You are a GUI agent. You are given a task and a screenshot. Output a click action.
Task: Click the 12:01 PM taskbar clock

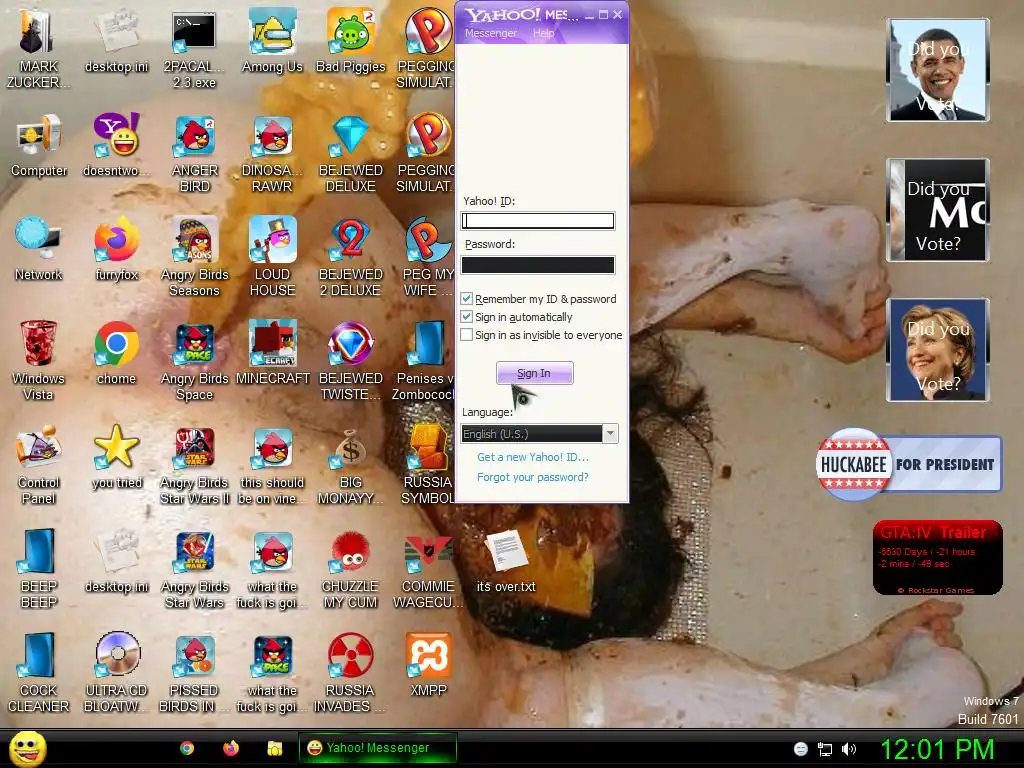(937, 749)
